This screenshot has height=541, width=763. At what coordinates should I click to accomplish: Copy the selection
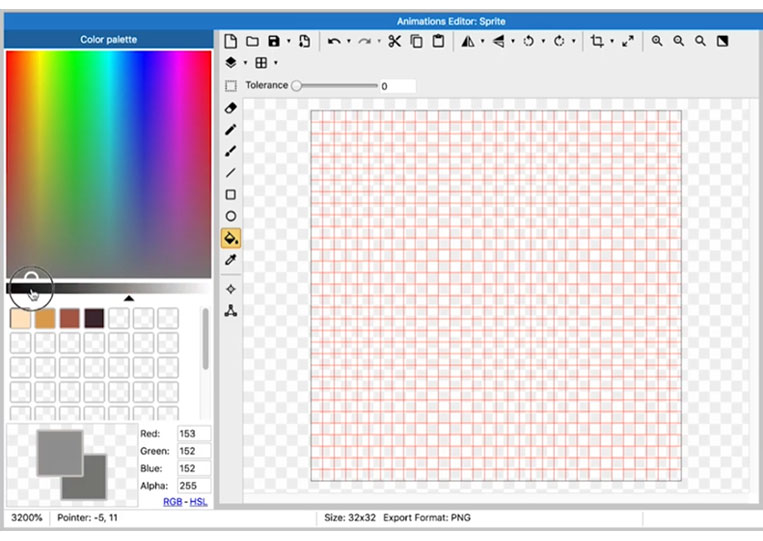click(x=417, y=41)
